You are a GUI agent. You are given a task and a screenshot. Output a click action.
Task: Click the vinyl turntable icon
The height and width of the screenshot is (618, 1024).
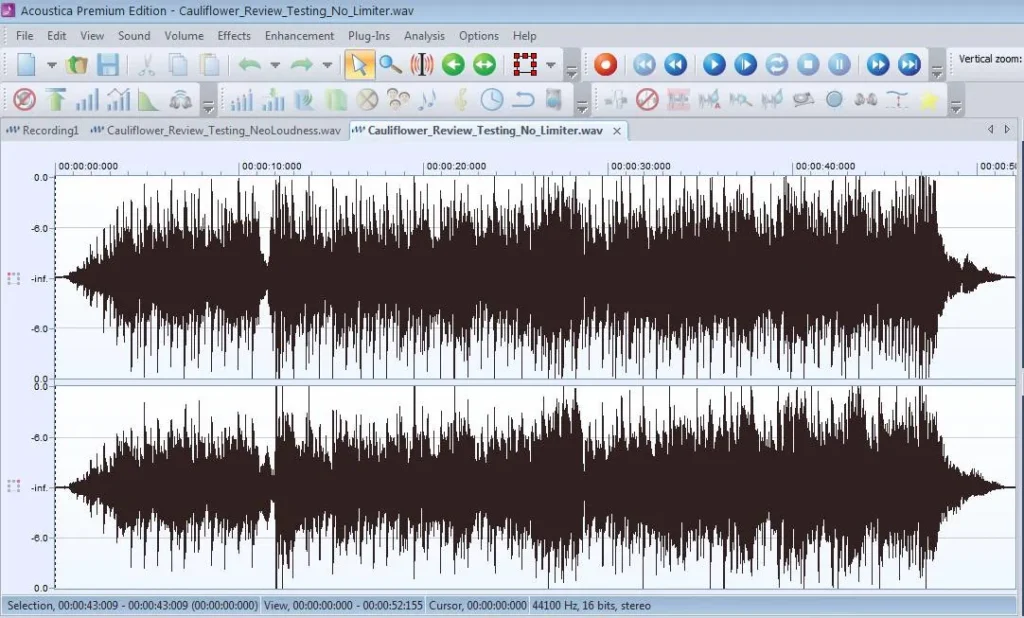coord(803,99)
